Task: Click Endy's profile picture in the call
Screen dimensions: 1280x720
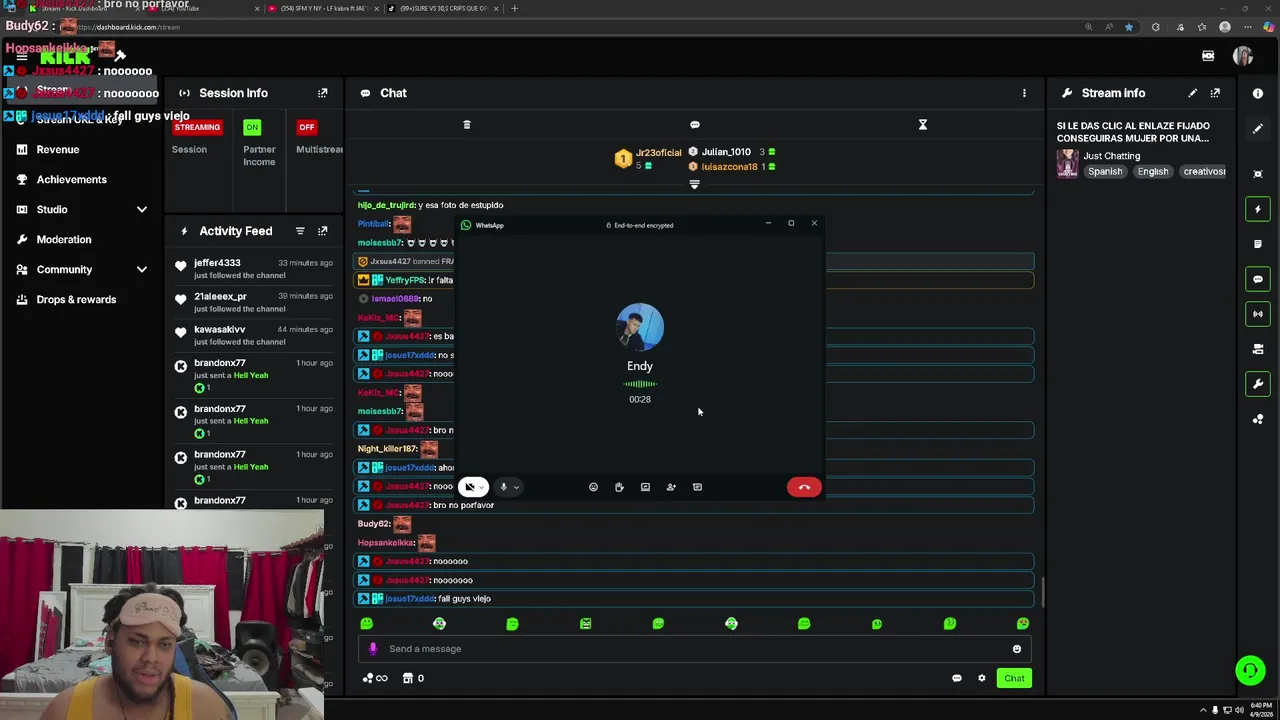Action: (x=640, y=328)
